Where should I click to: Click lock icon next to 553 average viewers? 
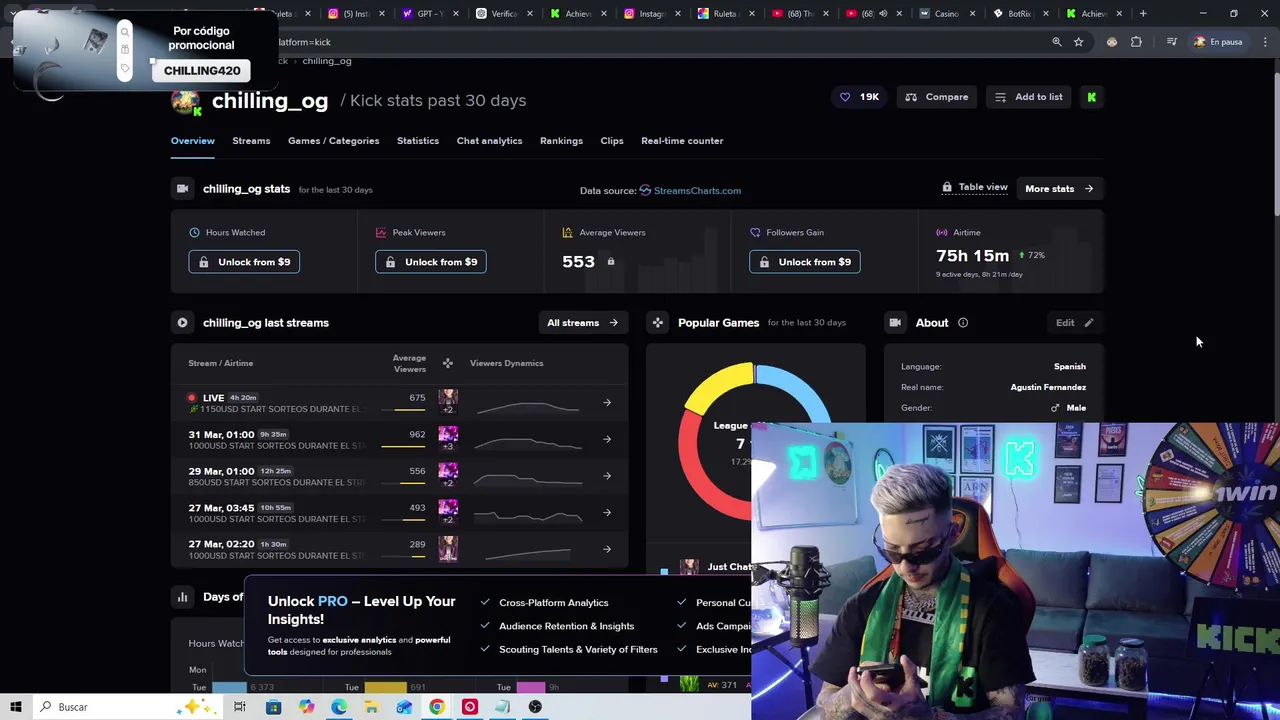pyautogui.click(x=611, y=262)
